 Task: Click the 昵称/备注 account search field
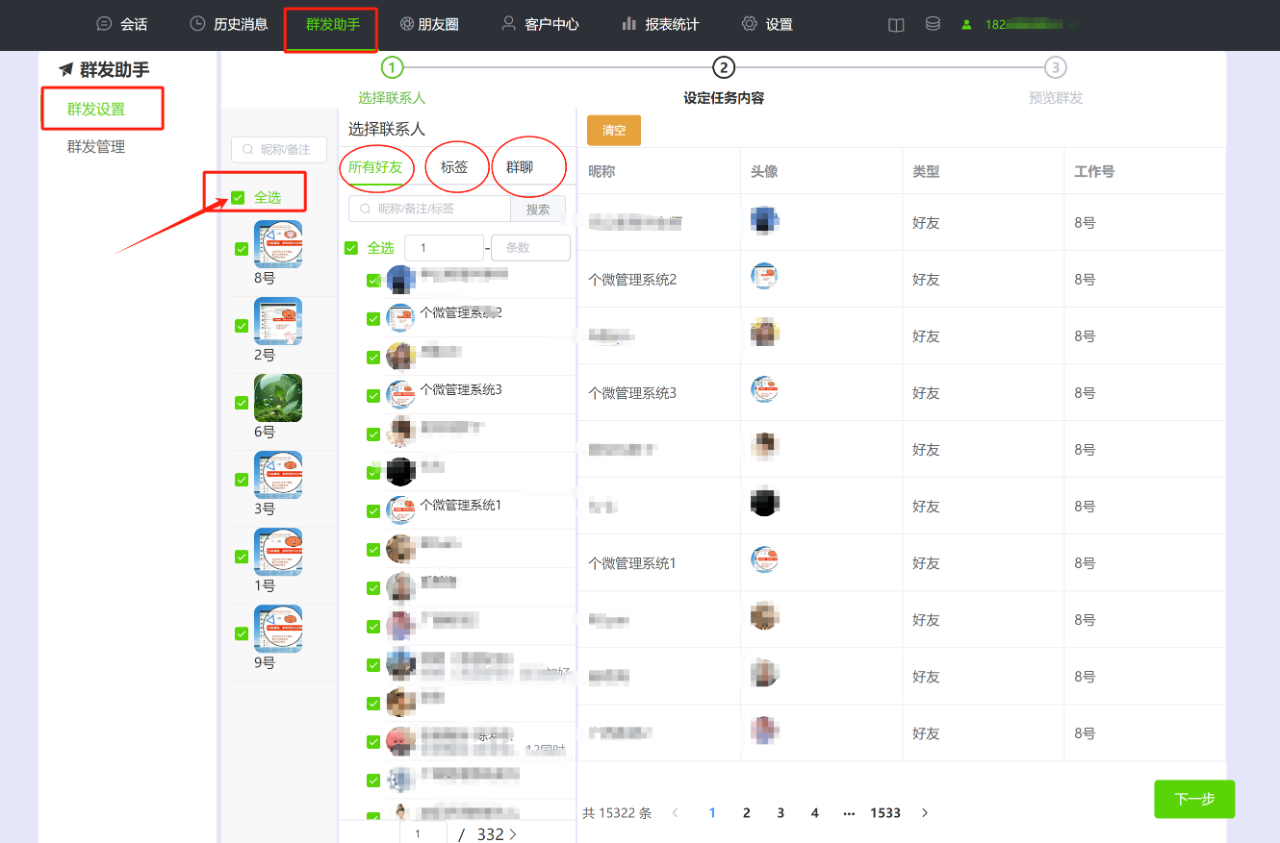(x=279, y=150)
